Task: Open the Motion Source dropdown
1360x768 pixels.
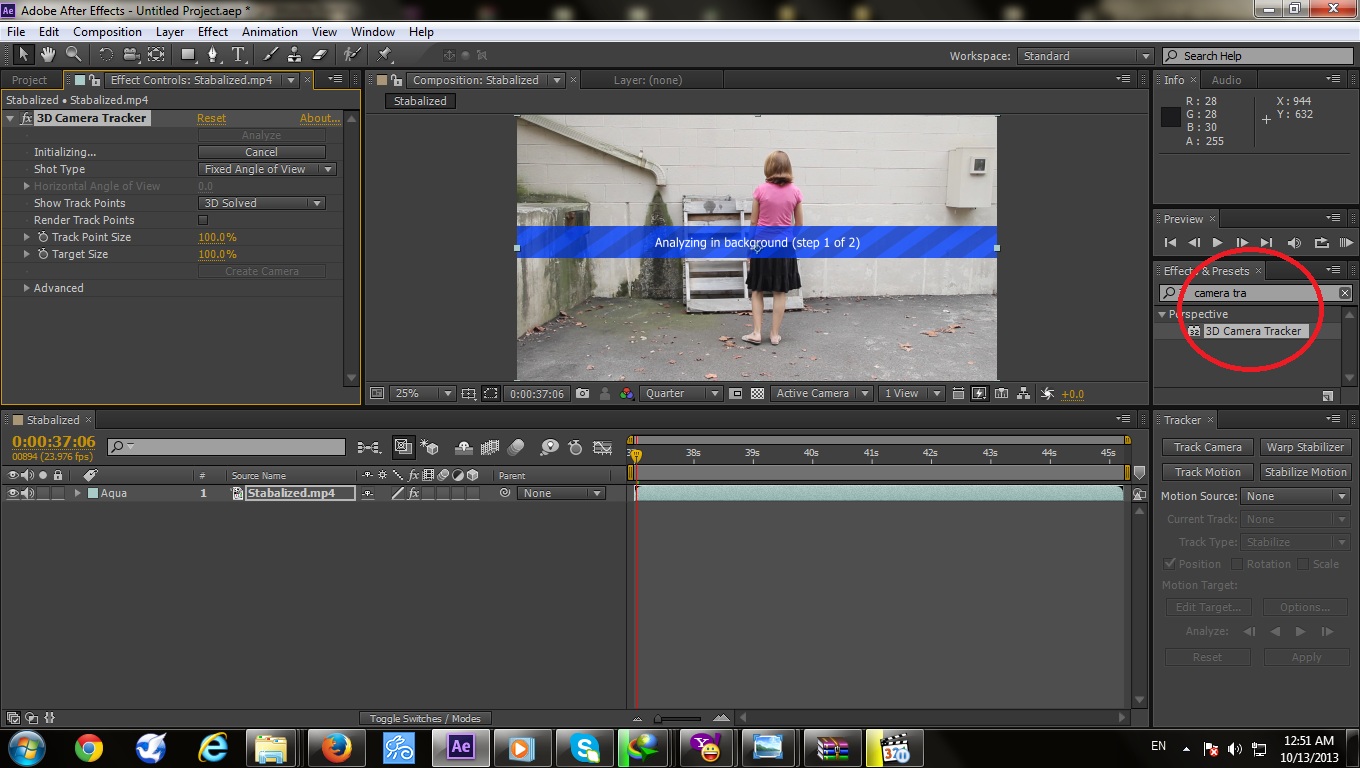Action: [x=1296, y=496]
